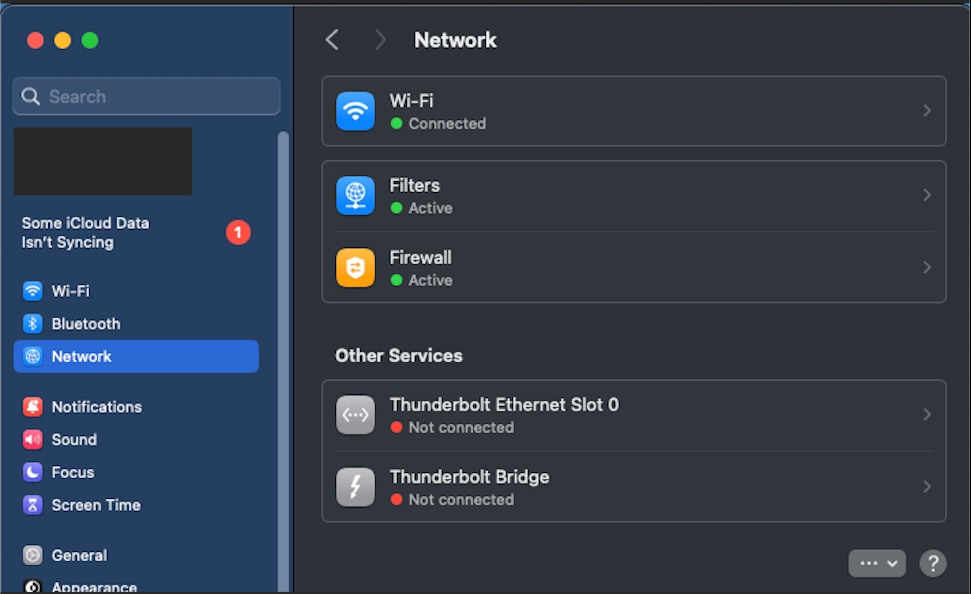The height and width of the screenshot is (594, 971).
Task: Click the Sound speaker icon
Action: click(x=32, y=439)
